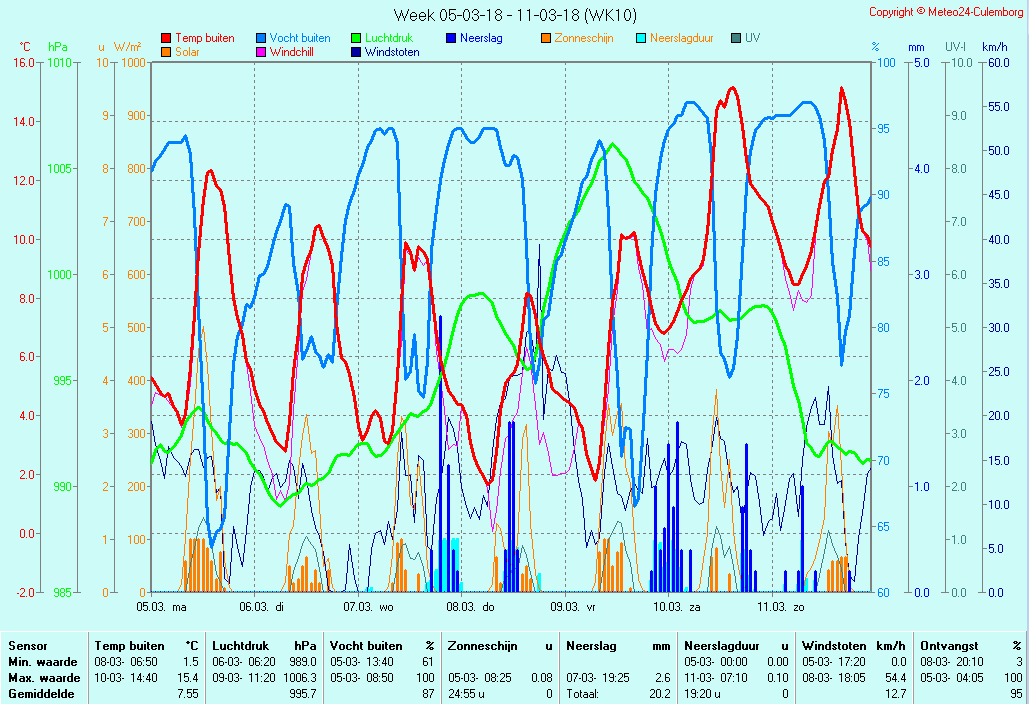Click the blue Vocht buiten legend swatch
The width and height of the screenshot is (1029, 704).
click(261, 38)
